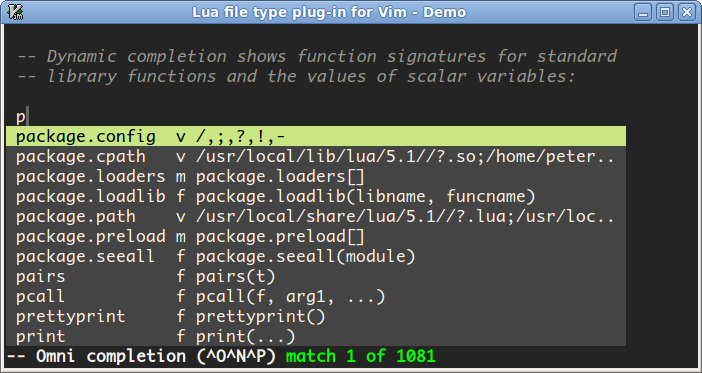Pick the package.loaders completion item
This screenshot has width=702, height=373.
click(x=316, y=176)
